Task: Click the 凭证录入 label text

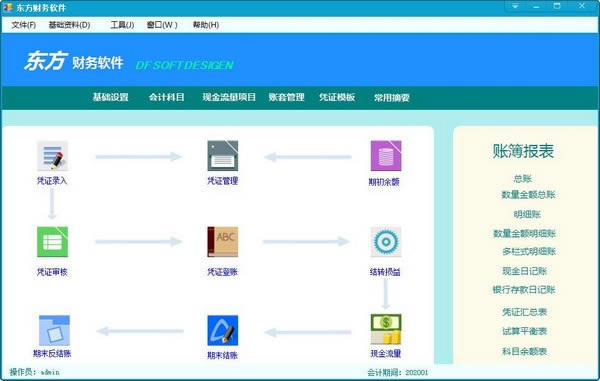Action: [x=52, y=181]
